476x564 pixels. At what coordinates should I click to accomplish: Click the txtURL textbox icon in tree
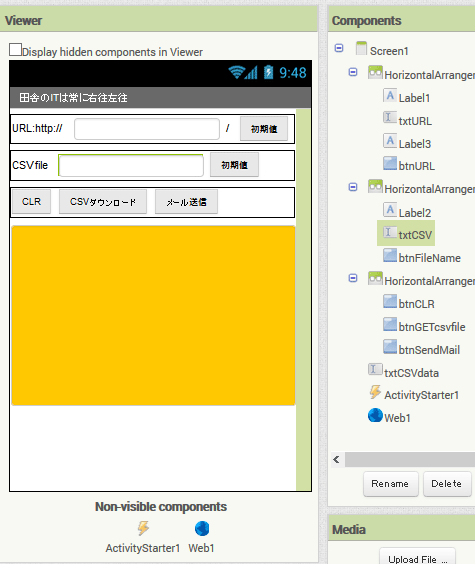(x=390, y=118)
